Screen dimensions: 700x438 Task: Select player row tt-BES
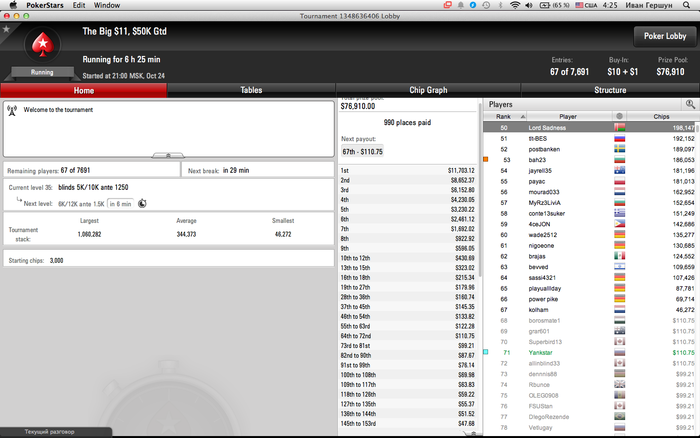(x=589, y=138)
